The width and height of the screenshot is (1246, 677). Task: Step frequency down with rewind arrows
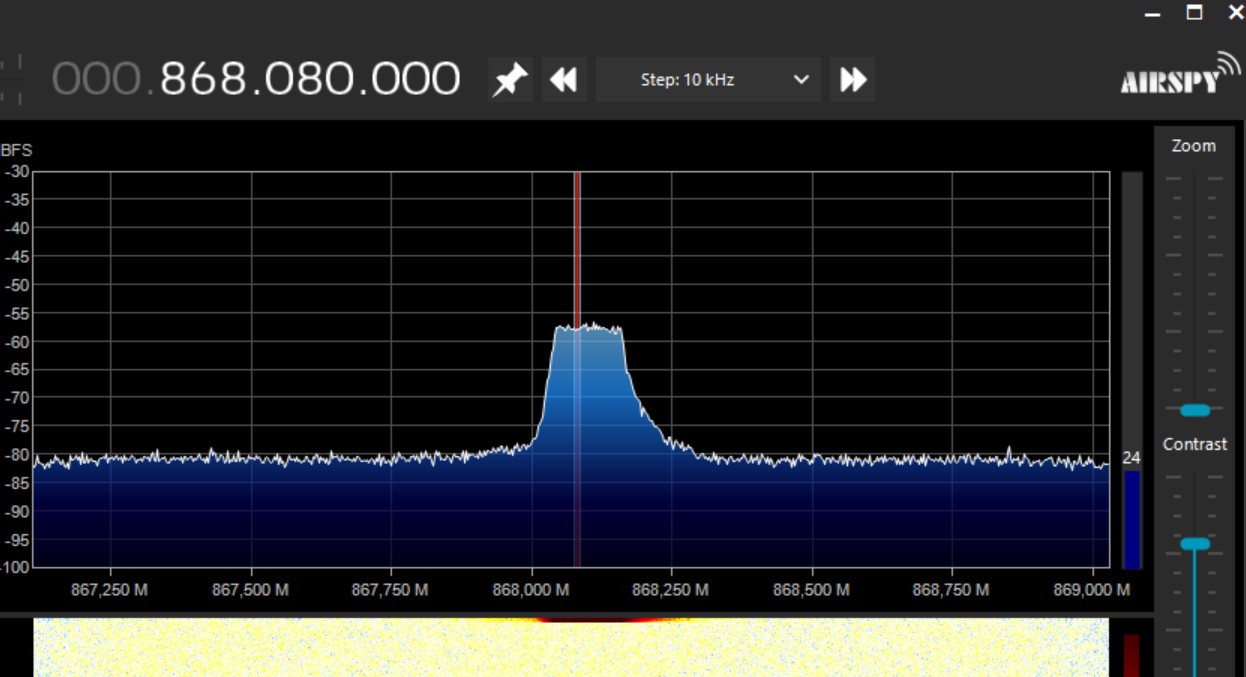(564, 79)
